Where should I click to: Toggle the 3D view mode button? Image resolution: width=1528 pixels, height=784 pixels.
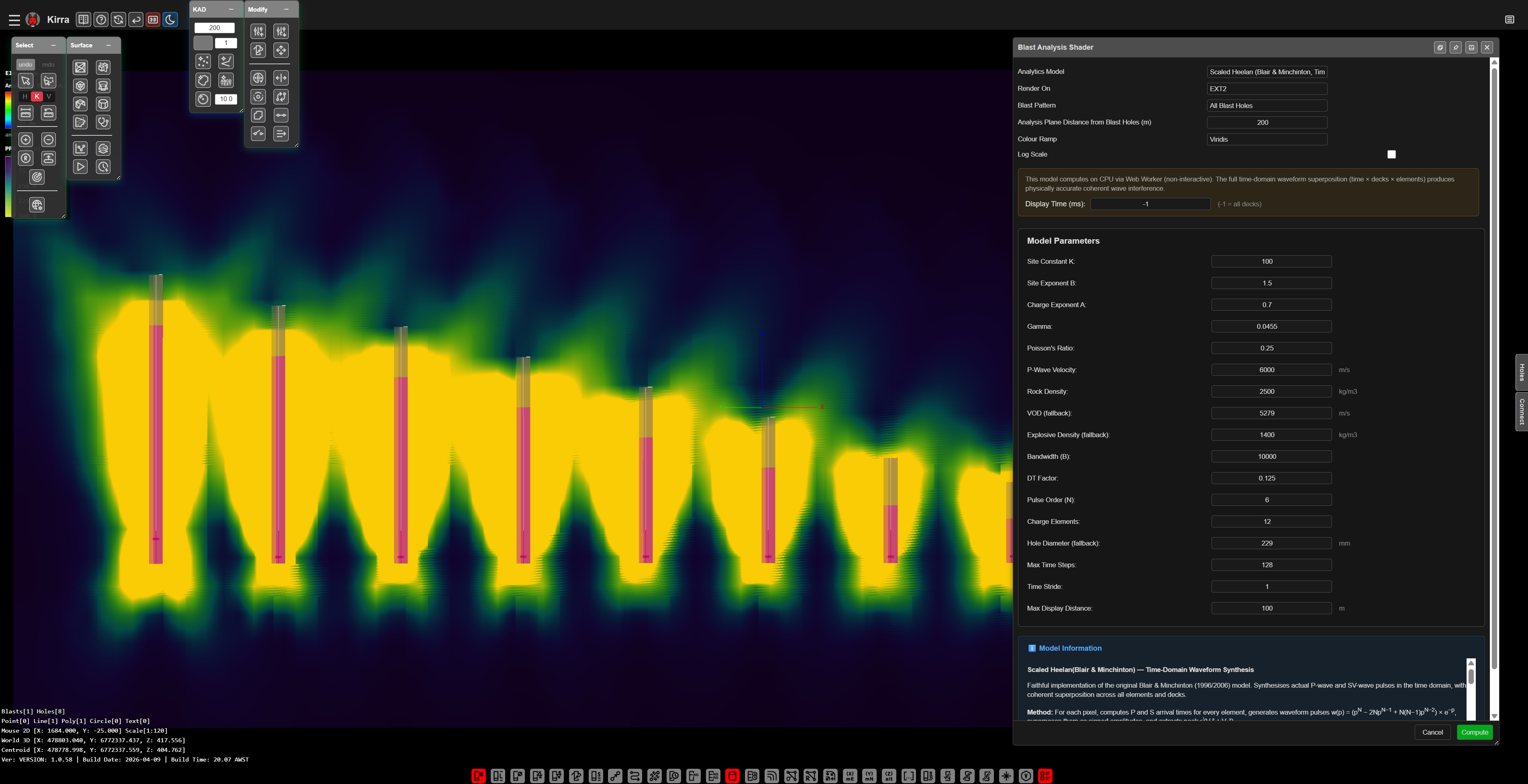(153, 20)
